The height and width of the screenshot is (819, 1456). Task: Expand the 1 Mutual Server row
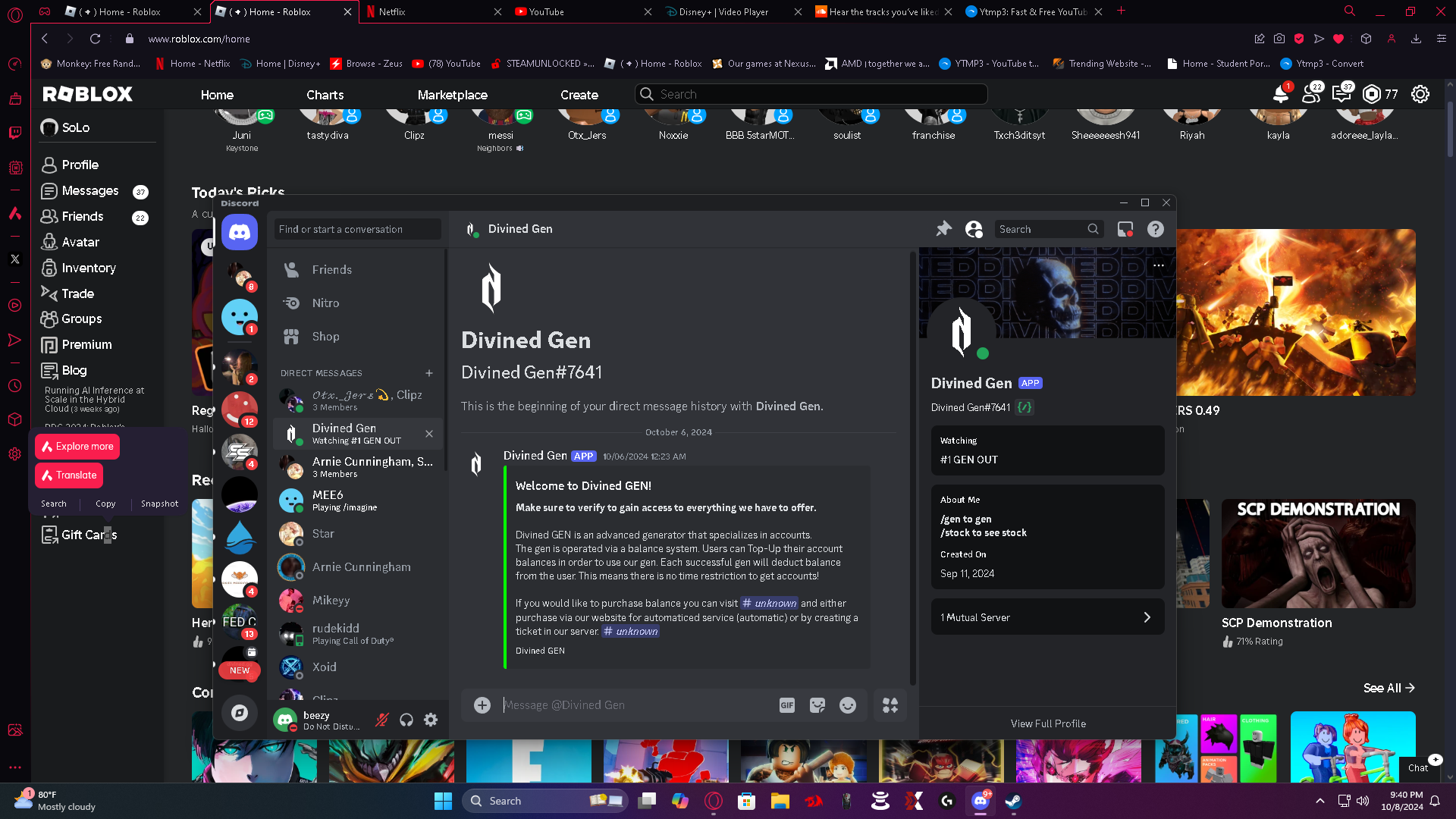click(1047, 617)
